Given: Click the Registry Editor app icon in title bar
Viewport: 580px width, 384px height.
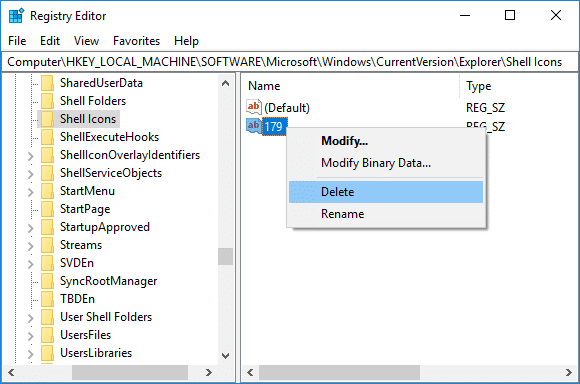Looking at the screenshot, I should (x=16, y=16).
